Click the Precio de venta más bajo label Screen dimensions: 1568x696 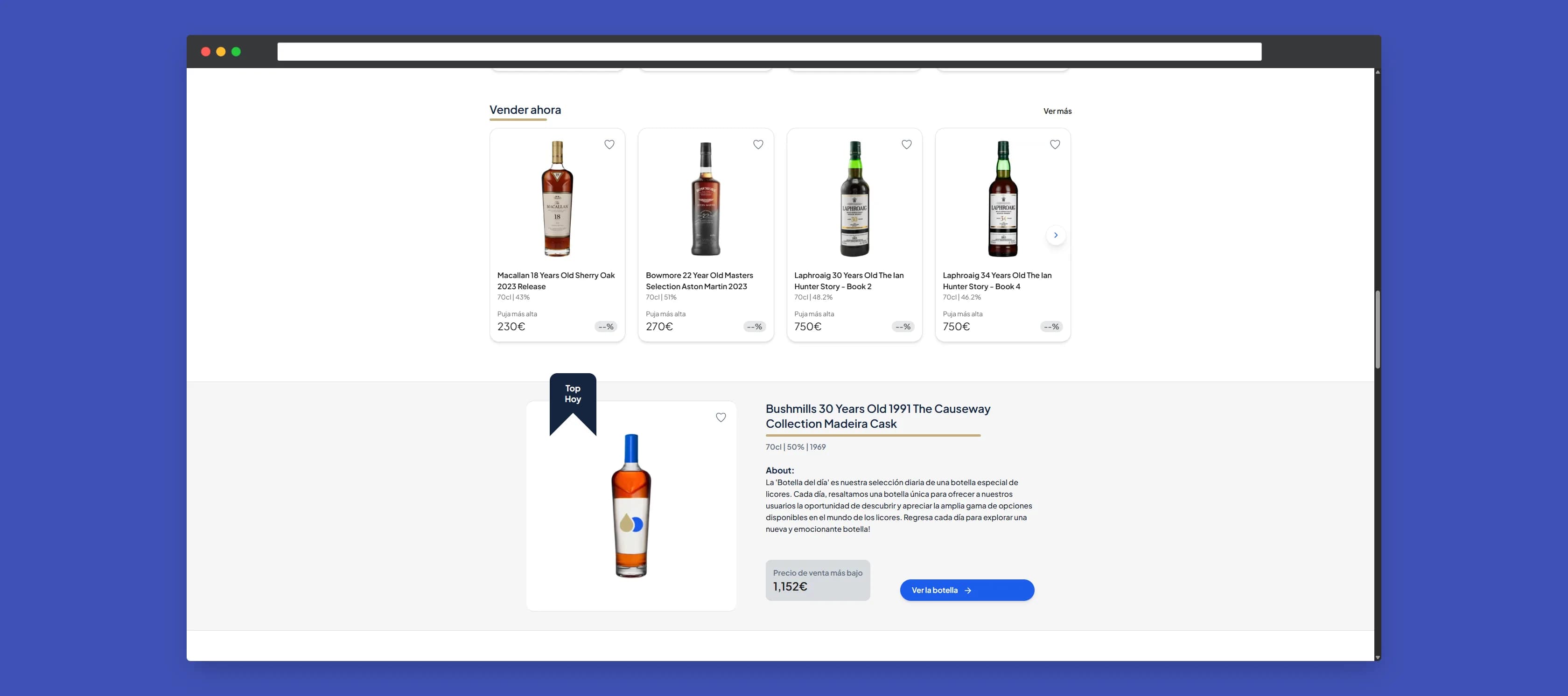pyautogui.click(x=818, y=573)
